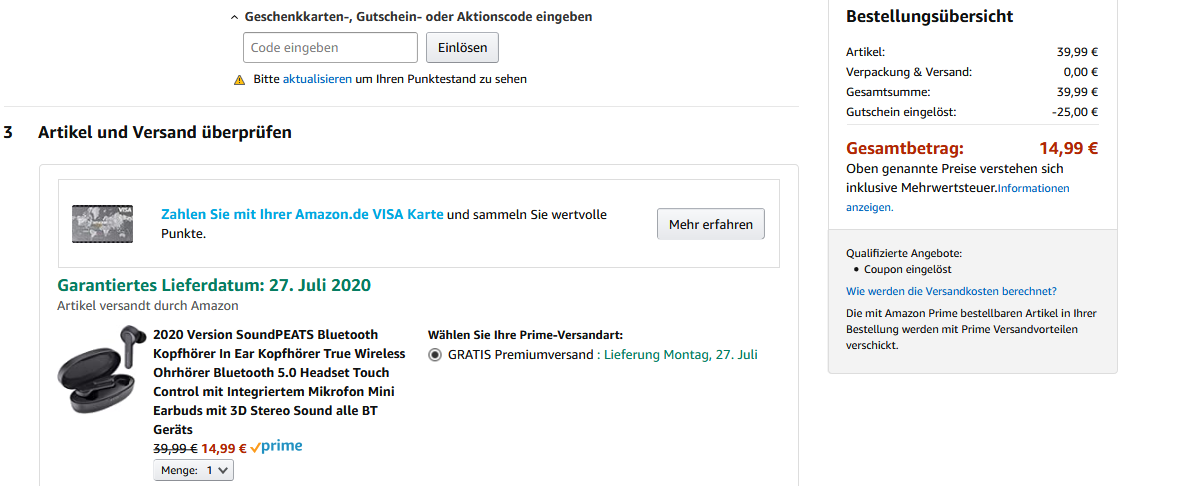Click the 'Lieferung Montag, 27. Juli' delivery text
Image resolution: width=1182 pixels, height=486 pixels.
[681, 355]
